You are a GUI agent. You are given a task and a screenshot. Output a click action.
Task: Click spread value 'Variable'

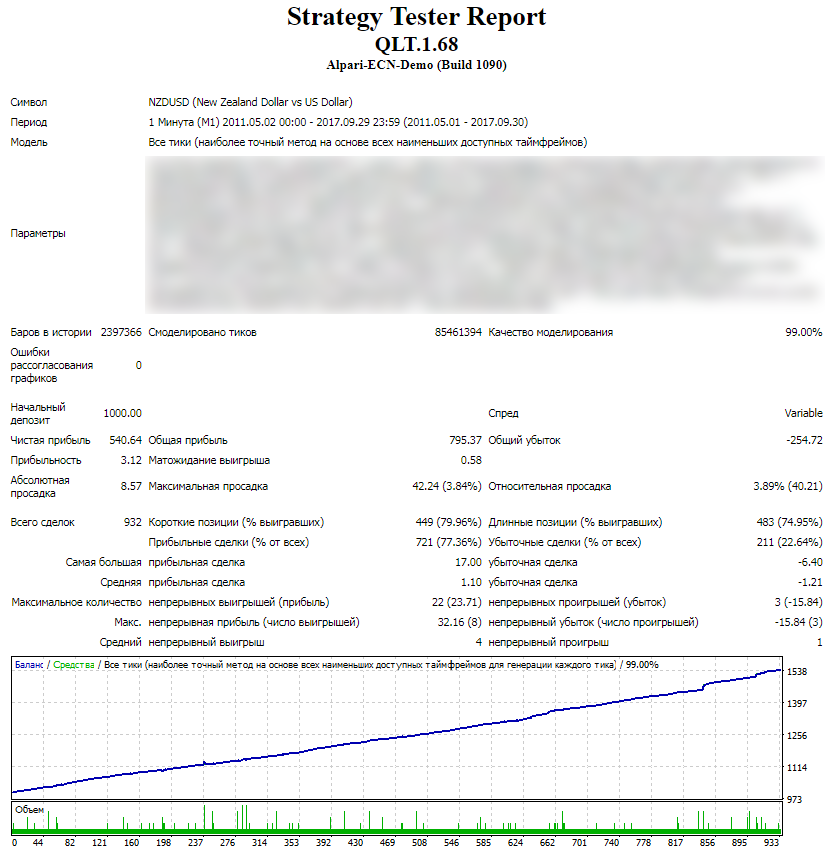click(803, 413)
